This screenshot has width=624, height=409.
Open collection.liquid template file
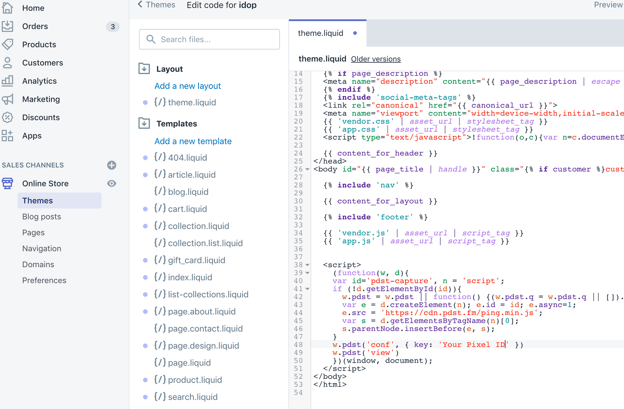[x=199, y=226]
